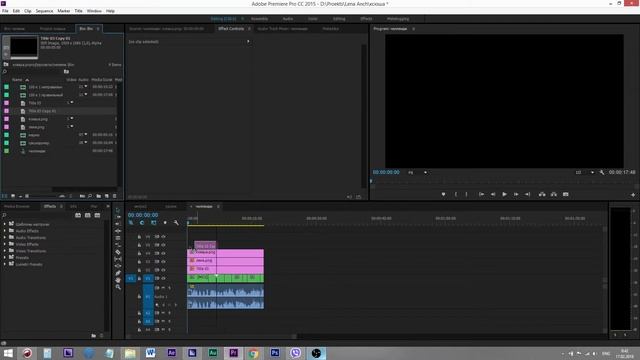This screenshot has width=640, height=360.
Task: Open playback resolution dropdown in Program monitor
Action: click(x=584, y=173)
